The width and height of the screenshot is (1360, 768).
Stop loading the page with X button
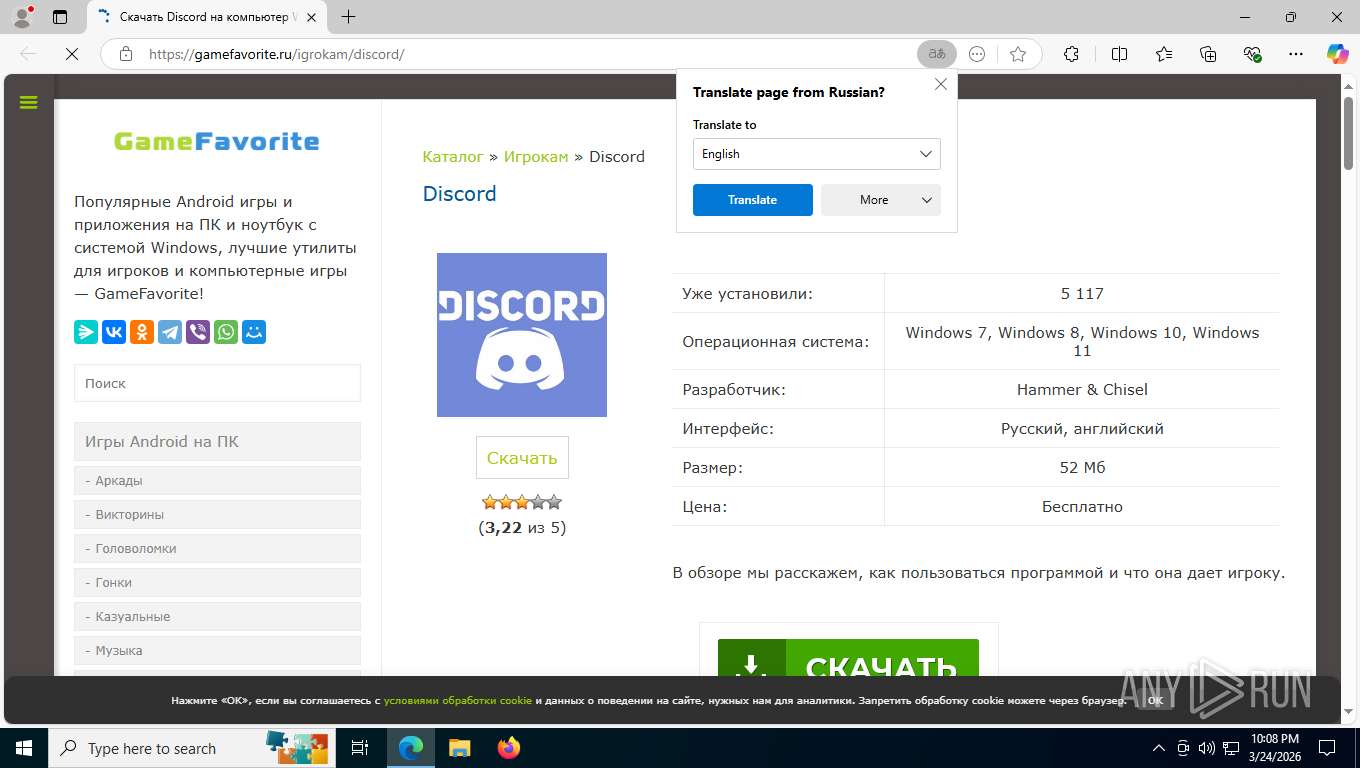pyautogui.click(x=72, y=54)
